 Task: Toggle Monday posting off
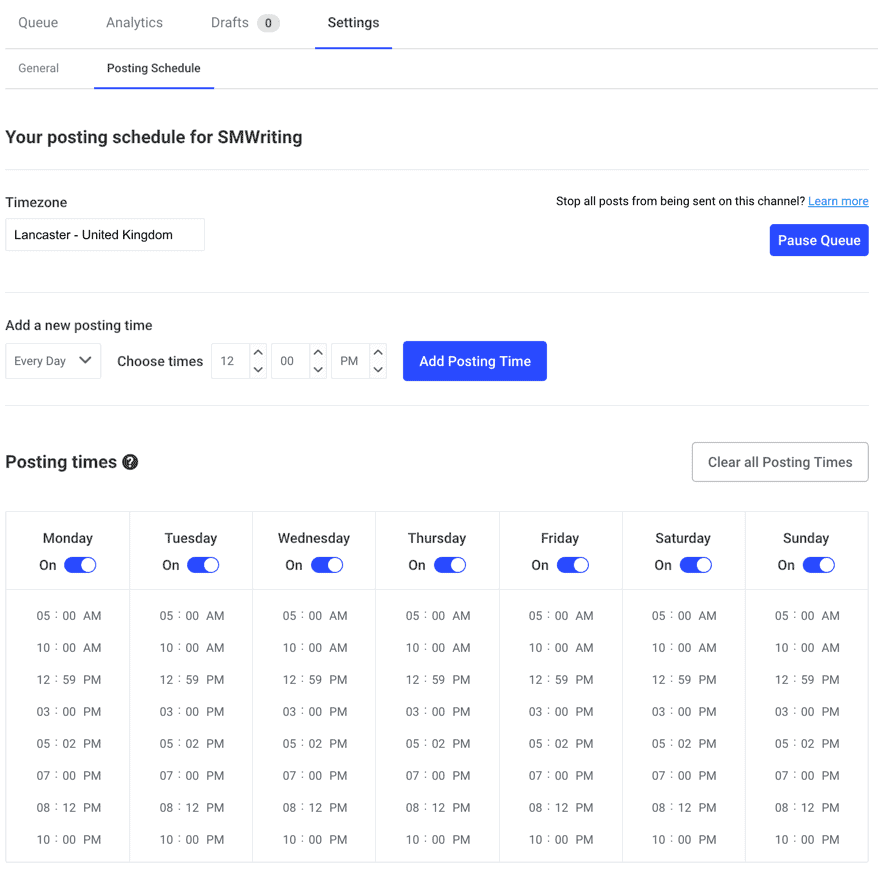(80, 565)
